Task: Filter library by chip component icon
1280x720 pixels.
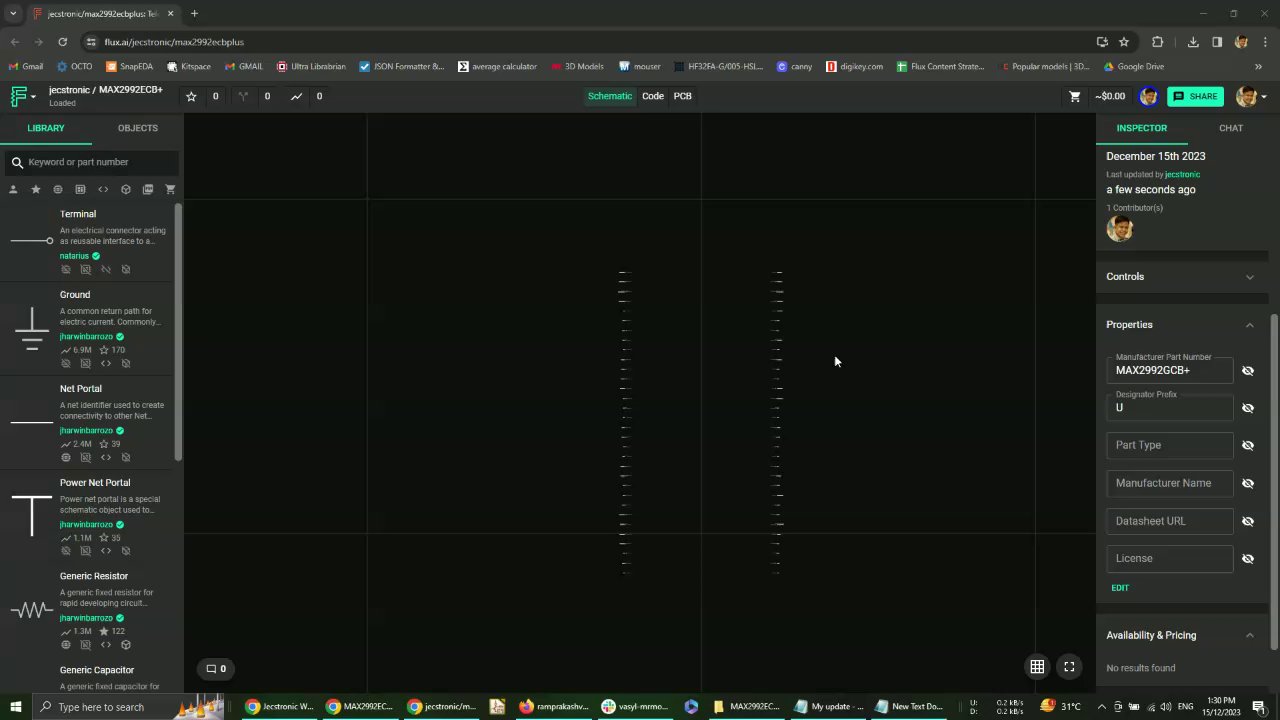Action: click(x=58, y=189)
